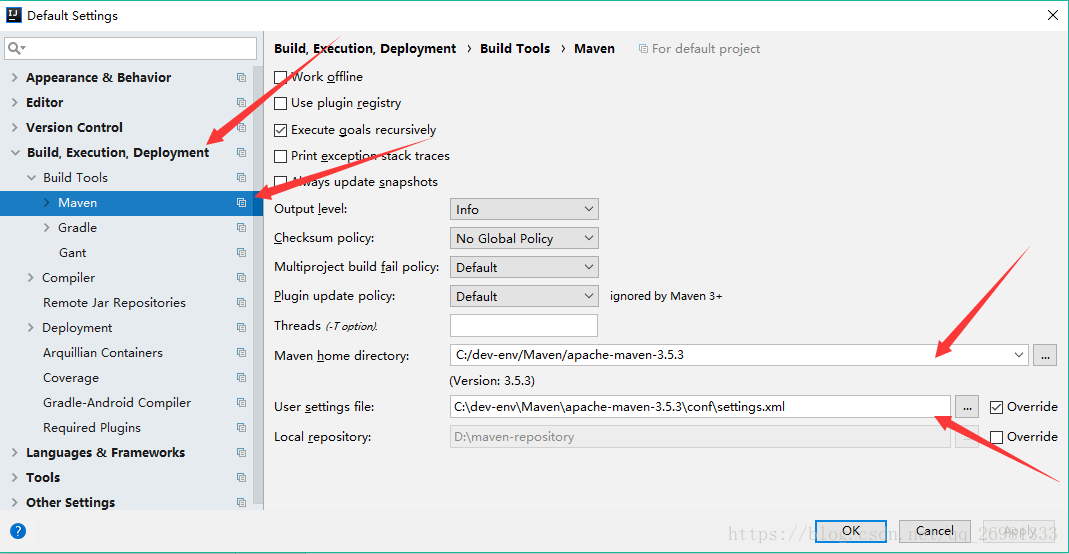The image size is (1069, 554).
Task: Check Override for Local repository
Action: click(996, 437)
